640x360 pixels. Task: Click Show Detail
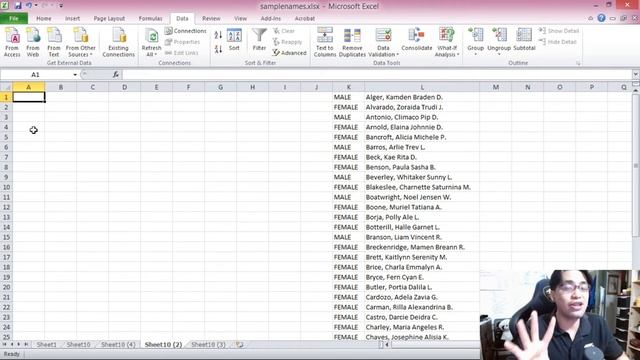[559, 31]
